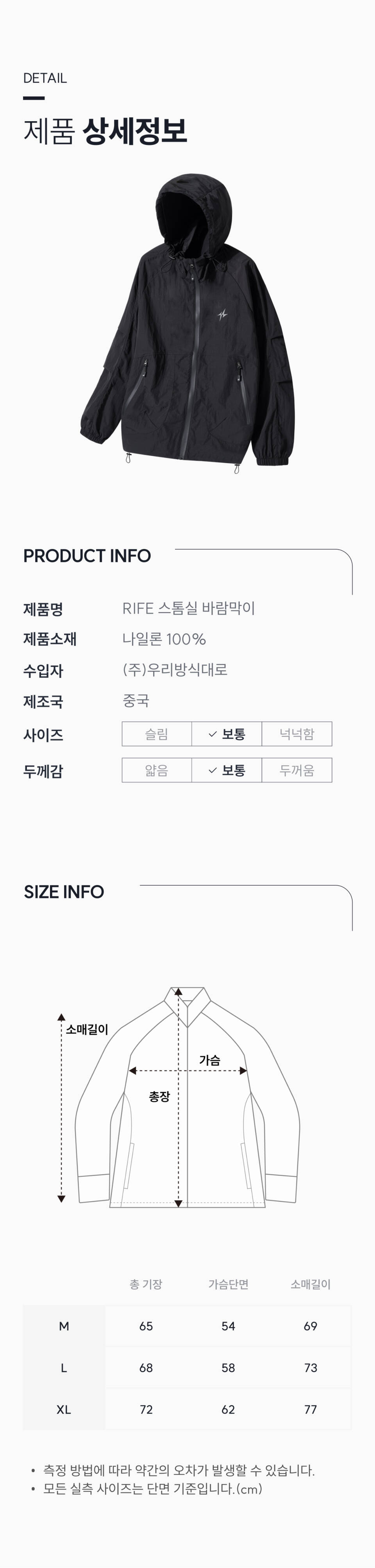Click the 가슴 label on jacket diagram

tap(209, 1060)
